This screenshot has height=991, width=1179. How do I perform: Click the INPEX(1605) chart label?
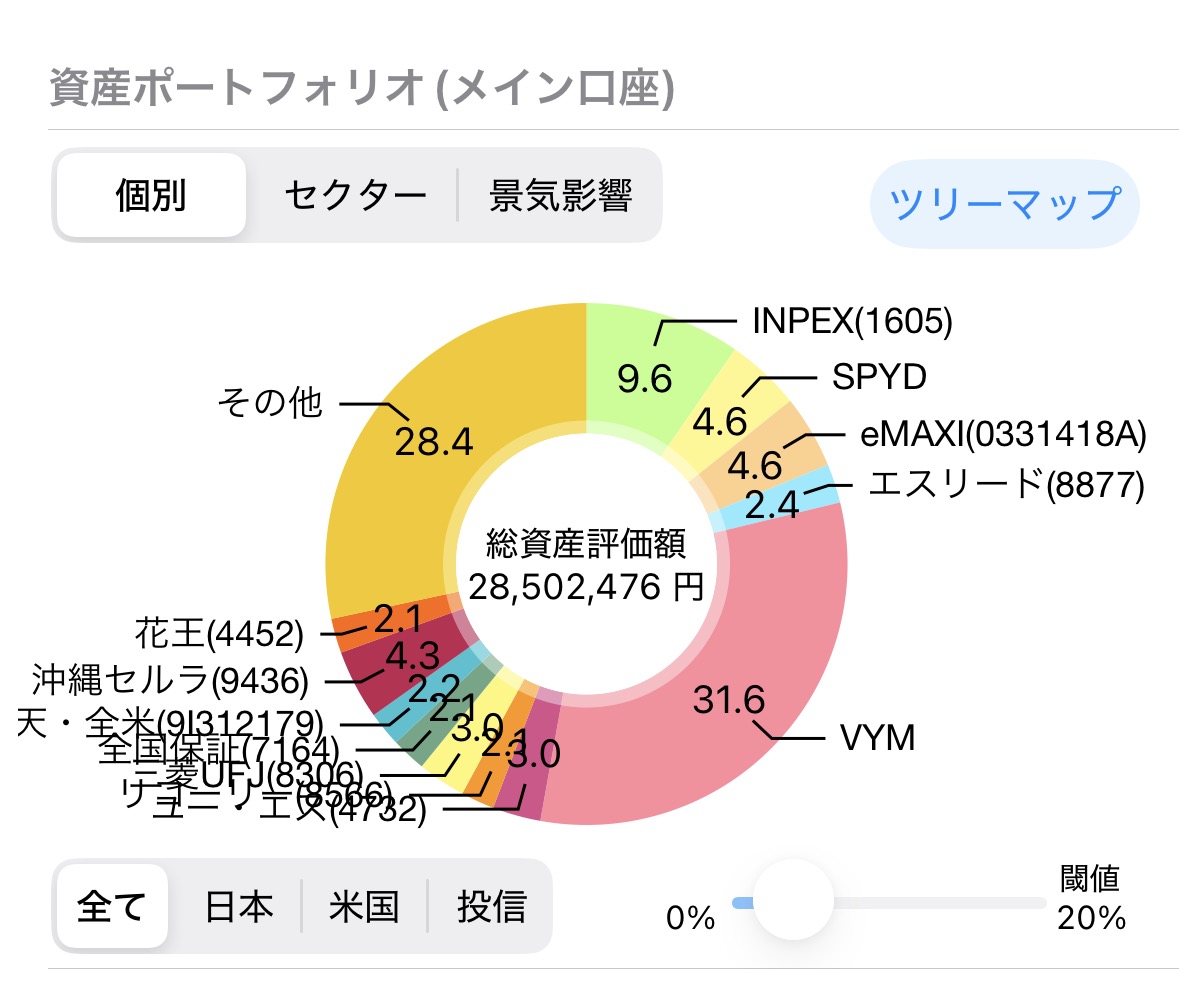pyautogui.click(x=852, y=321)
